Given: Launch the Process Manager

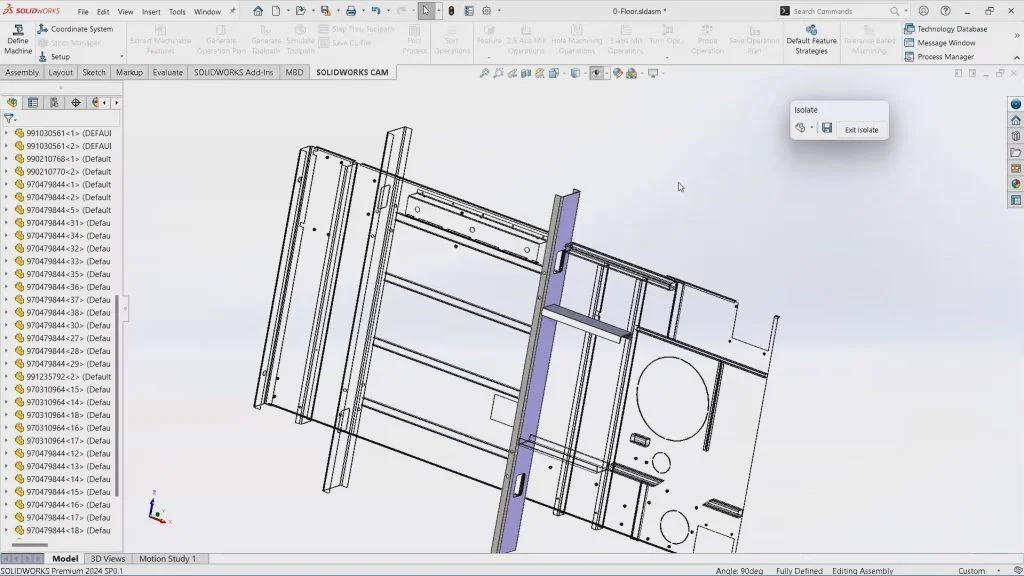Looking at the screenshot, I should point(912,57).
